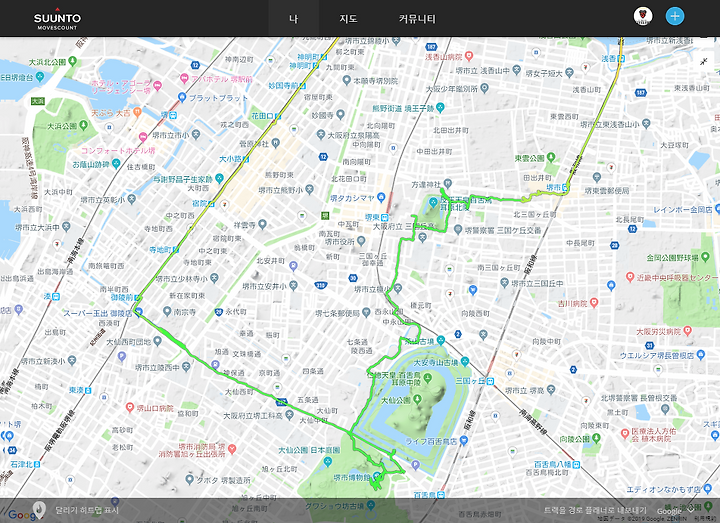Click the 熊野街道 境王子跡 marker
Screen dimensions: 720x523
coord(440,108)
